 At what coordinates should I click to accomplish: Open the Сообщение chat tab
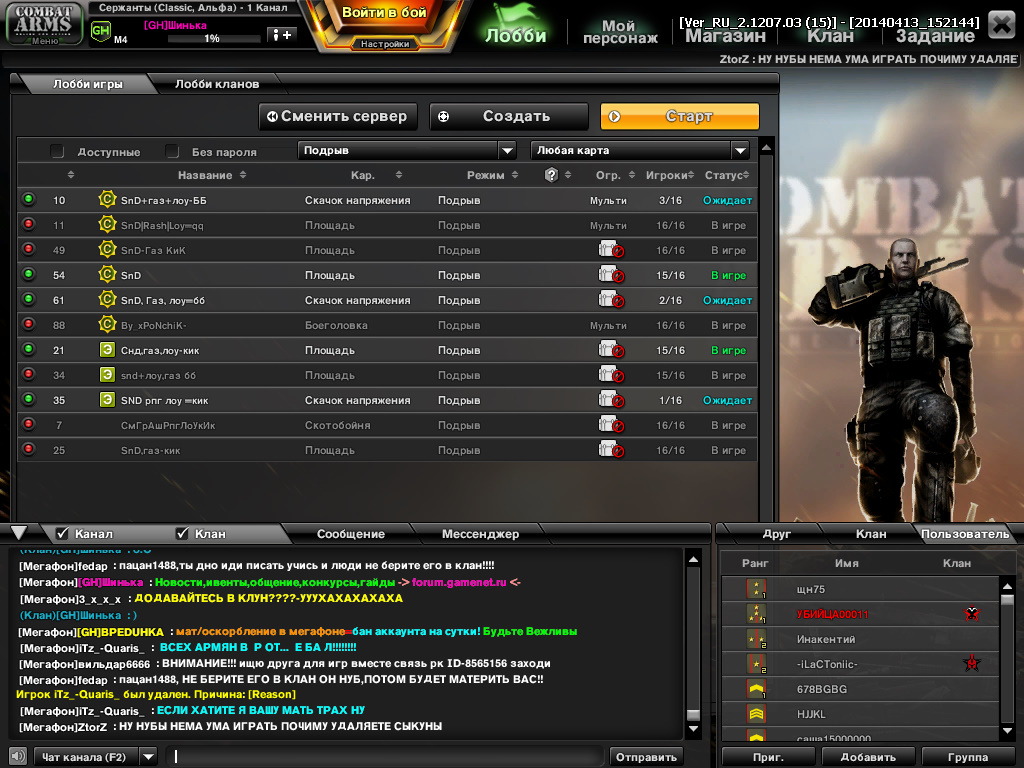[351, 534]
